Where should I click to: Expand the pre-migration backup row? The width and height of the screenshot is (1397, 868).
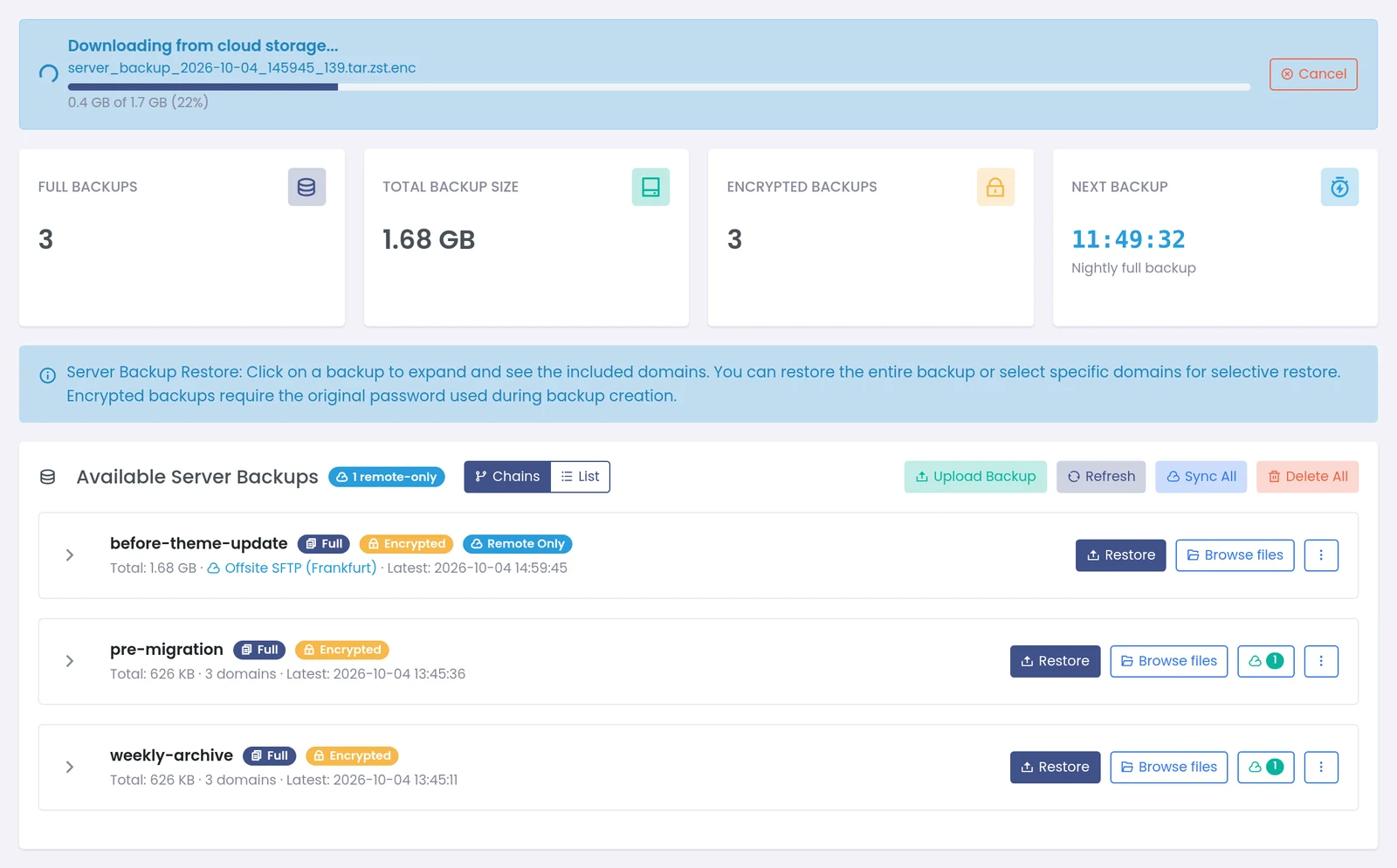coord(70,661)
